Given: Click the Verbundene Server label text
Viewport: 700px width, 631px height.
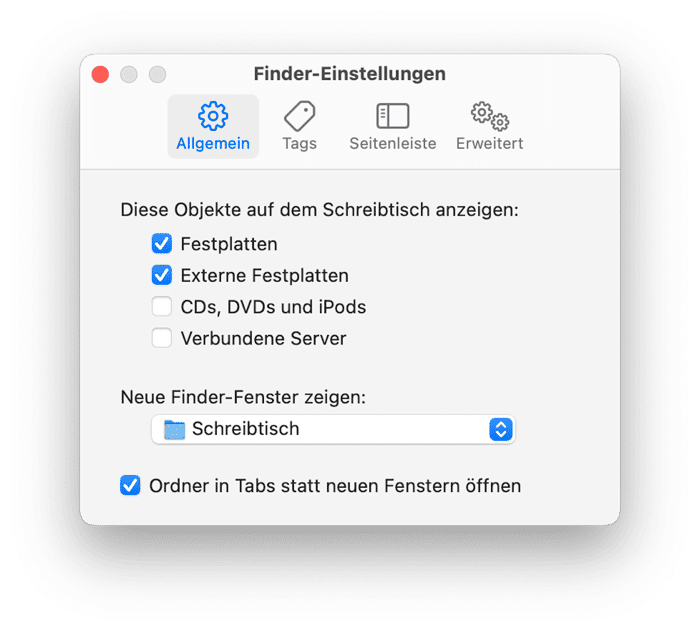Looking at the screenshot, I should tap(263, 338).
